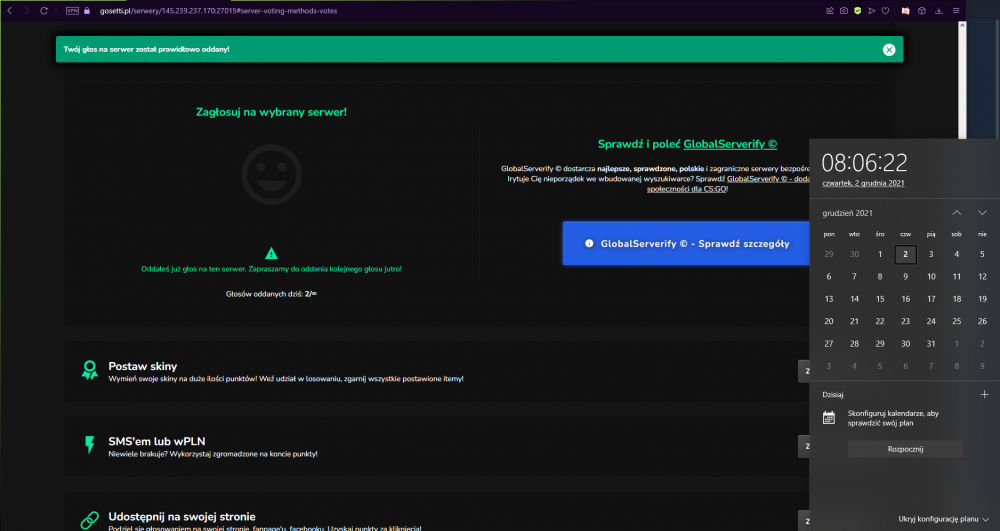Open the VPN badge in address bar

[73, 11]
